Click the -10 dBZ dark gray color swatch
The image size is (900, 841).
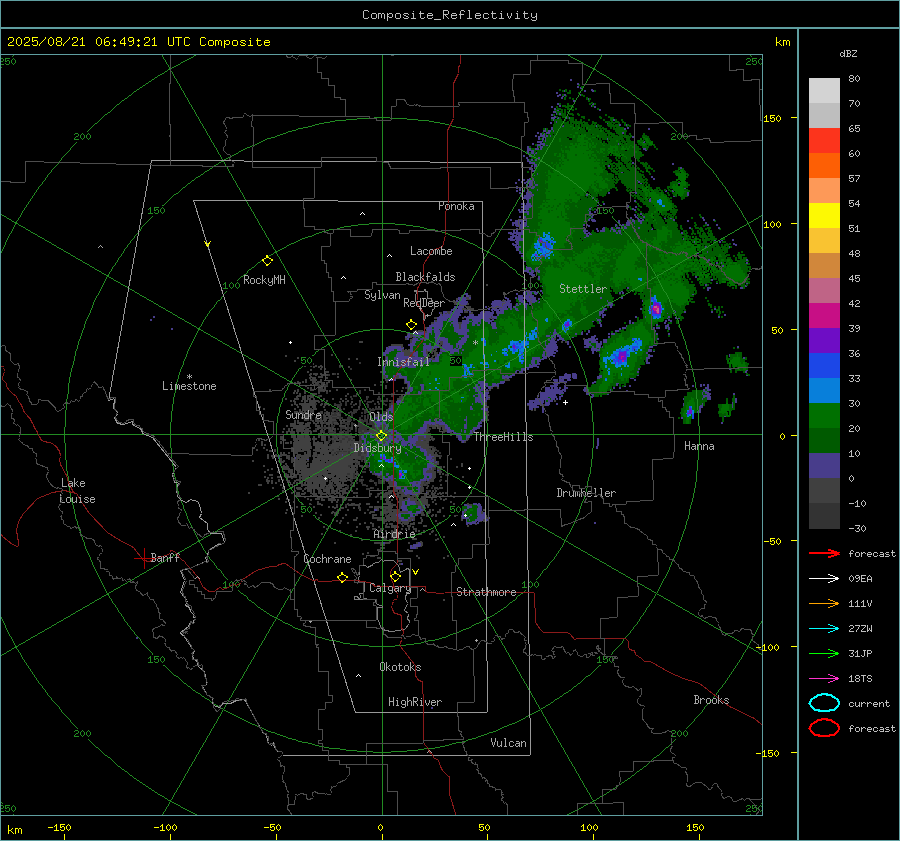[x=824, y=490]
